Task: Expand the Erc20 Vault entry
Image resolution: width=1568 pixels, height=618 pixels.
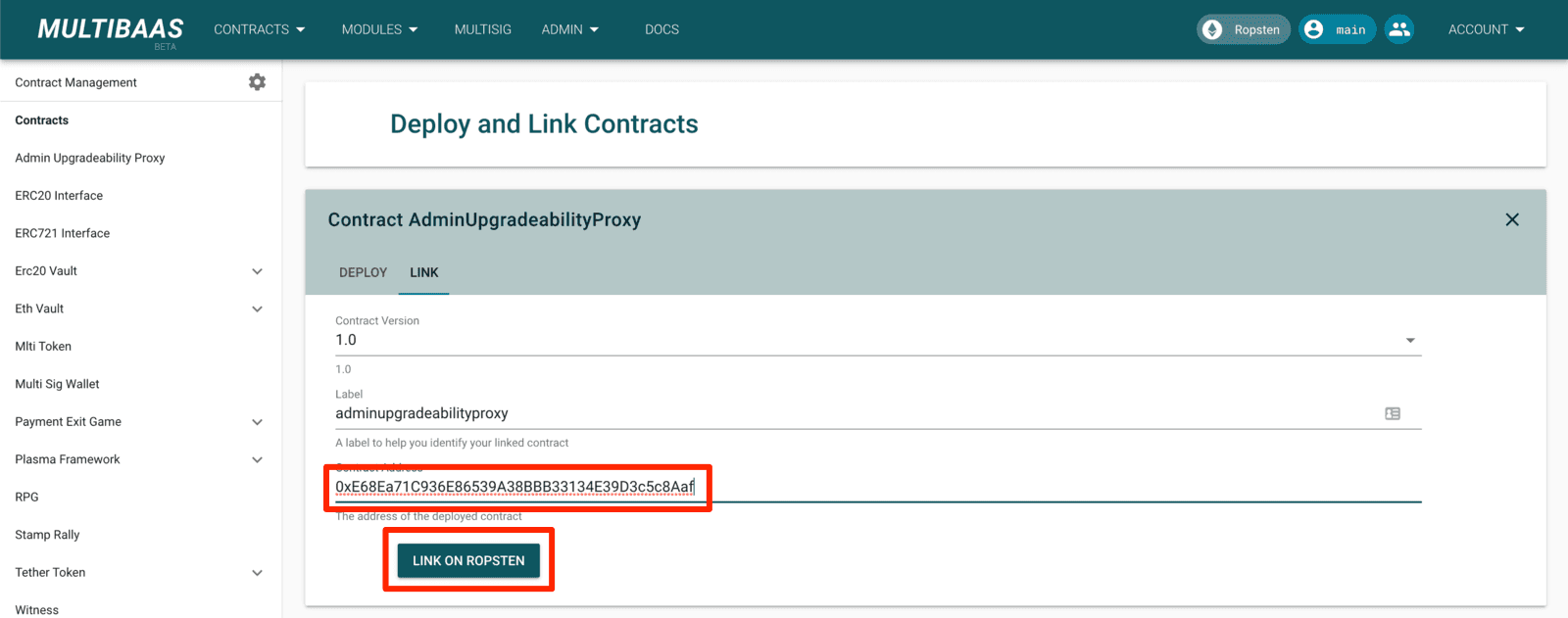Action: coord(257,271)
